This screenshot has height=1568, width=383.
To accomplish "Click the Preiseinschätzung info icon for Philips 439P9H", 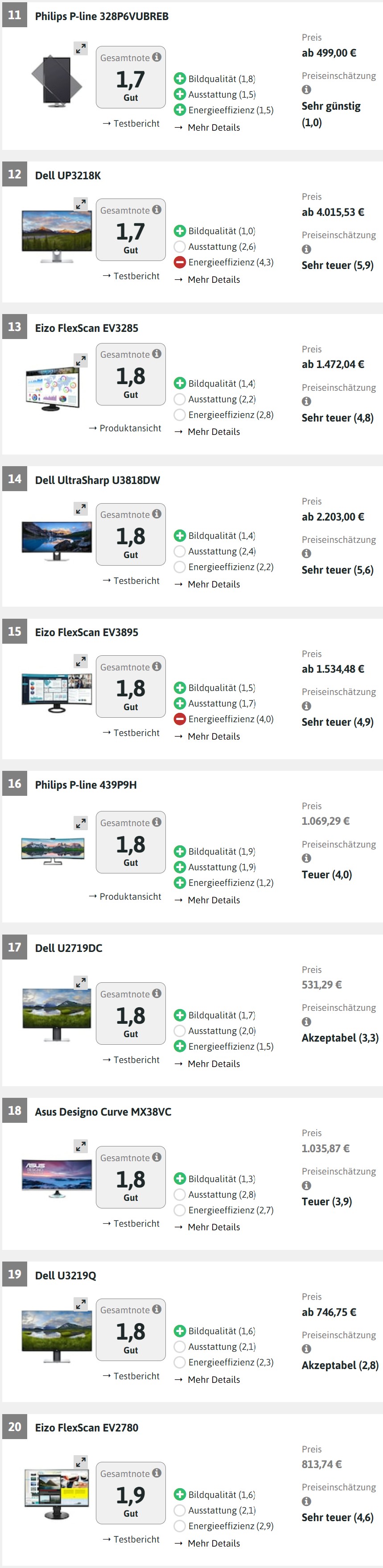I will point(306,858).
